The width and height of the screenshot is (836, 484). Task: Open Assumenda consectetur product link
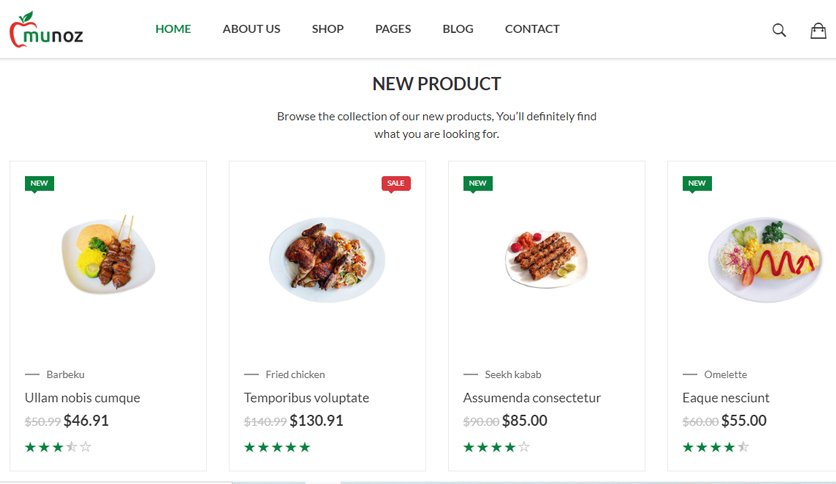(x=532, y=398)
